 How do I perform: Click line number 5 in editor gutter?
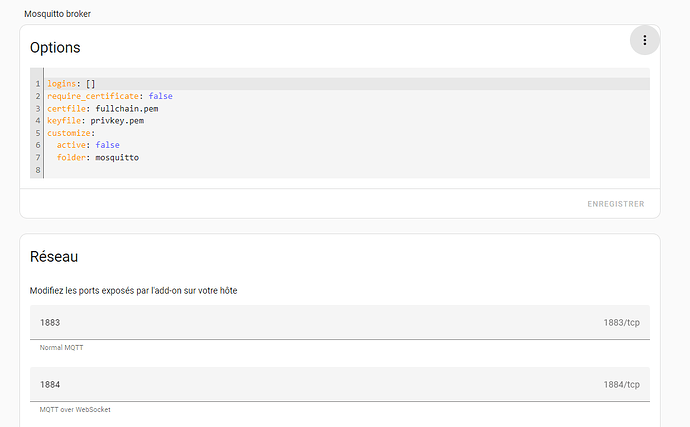pos(37,133)
